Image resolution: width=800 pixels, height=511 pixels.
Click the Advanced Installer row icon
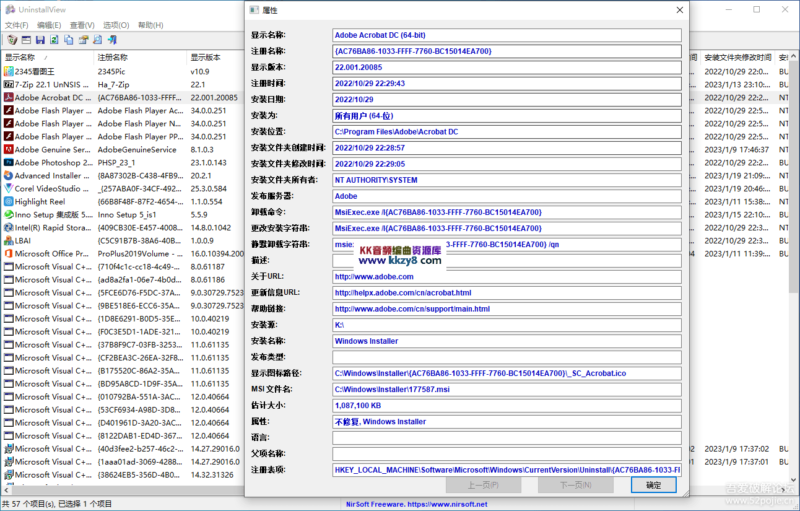[x=9, y=175]
